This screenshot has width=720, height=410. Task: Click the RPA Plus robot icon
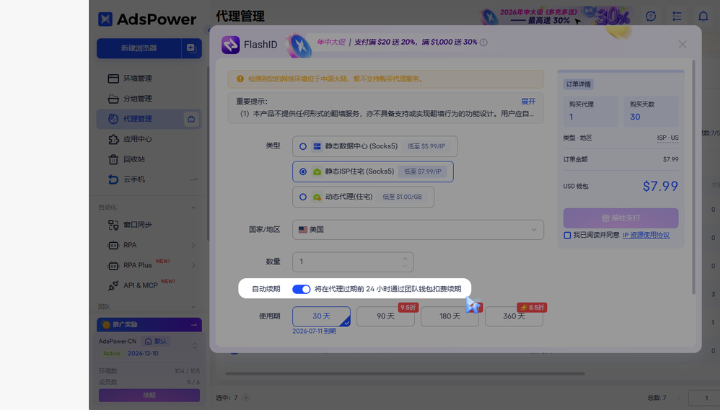(113, 265)
